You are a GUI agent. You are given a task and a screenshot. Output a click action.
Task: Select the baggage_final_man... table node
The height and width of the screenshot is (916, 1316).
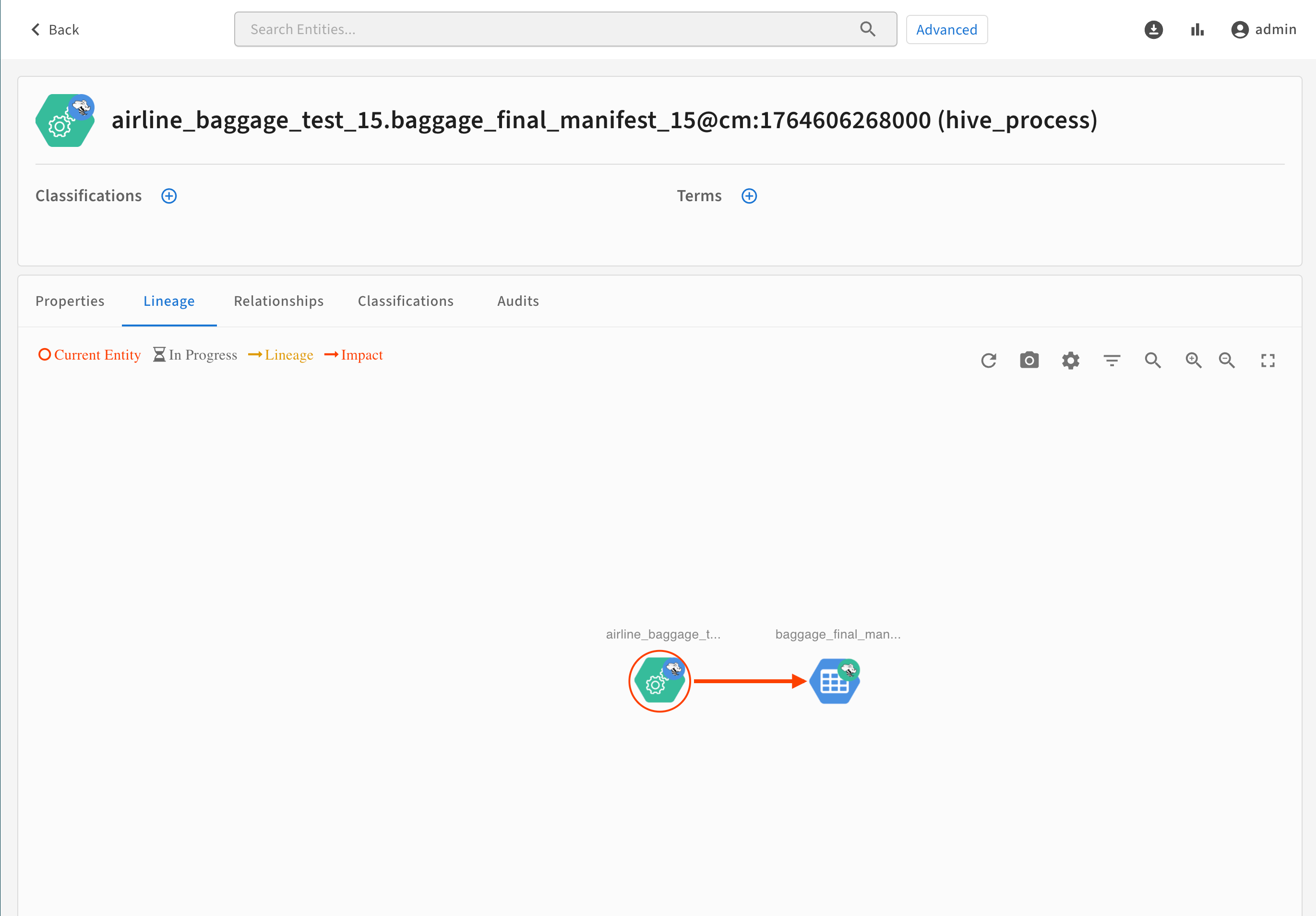tap(835, 681)
